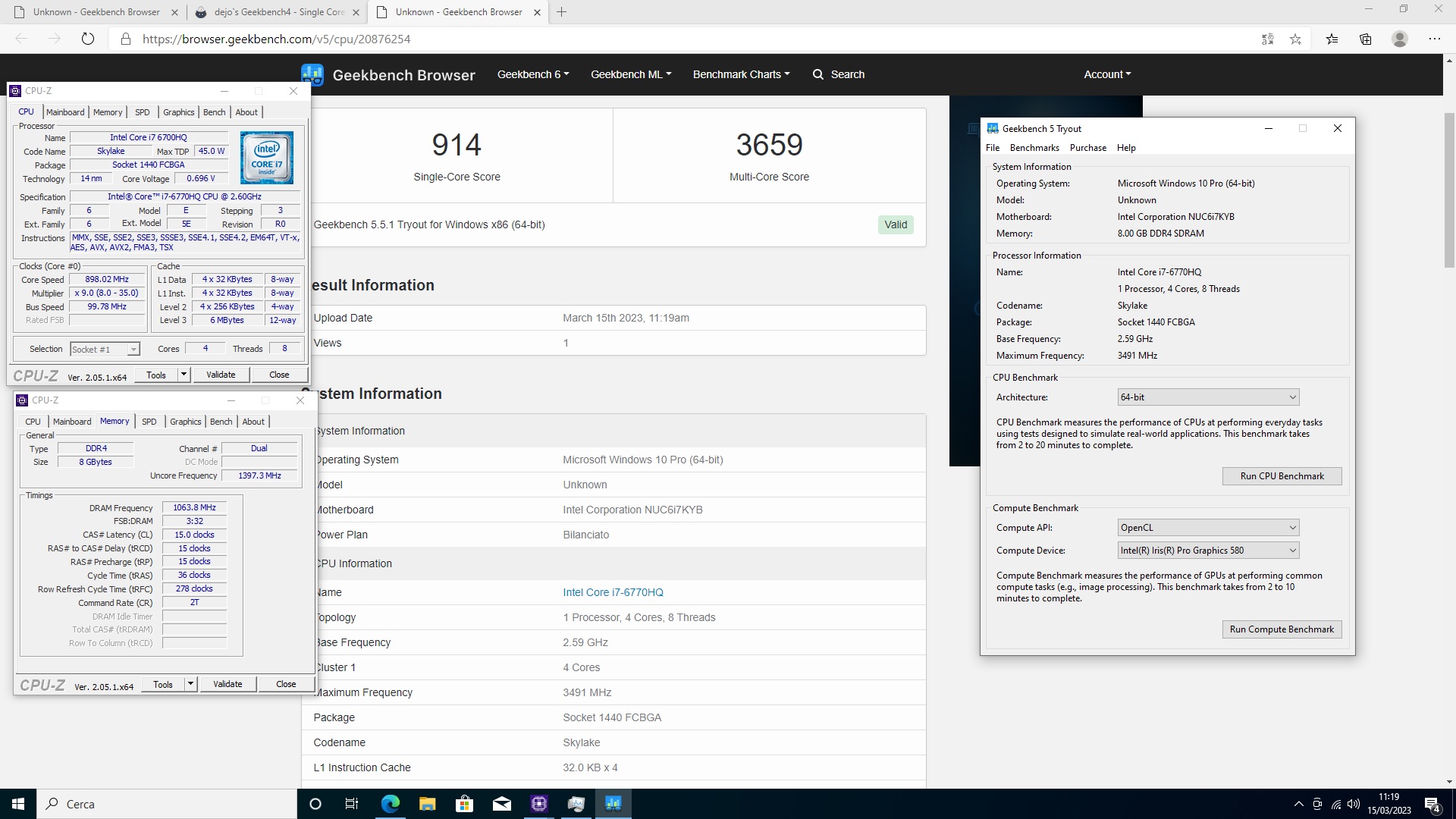Open a new browser tab with the plus icon
The image size is (1456, 819).
[561, 12]
